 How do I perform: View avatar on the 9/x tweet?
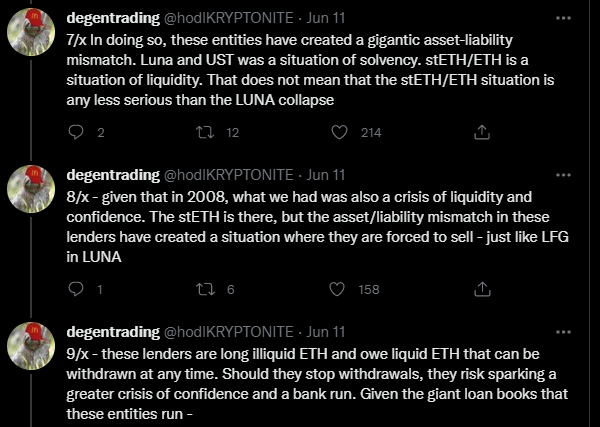click(31, 346)
